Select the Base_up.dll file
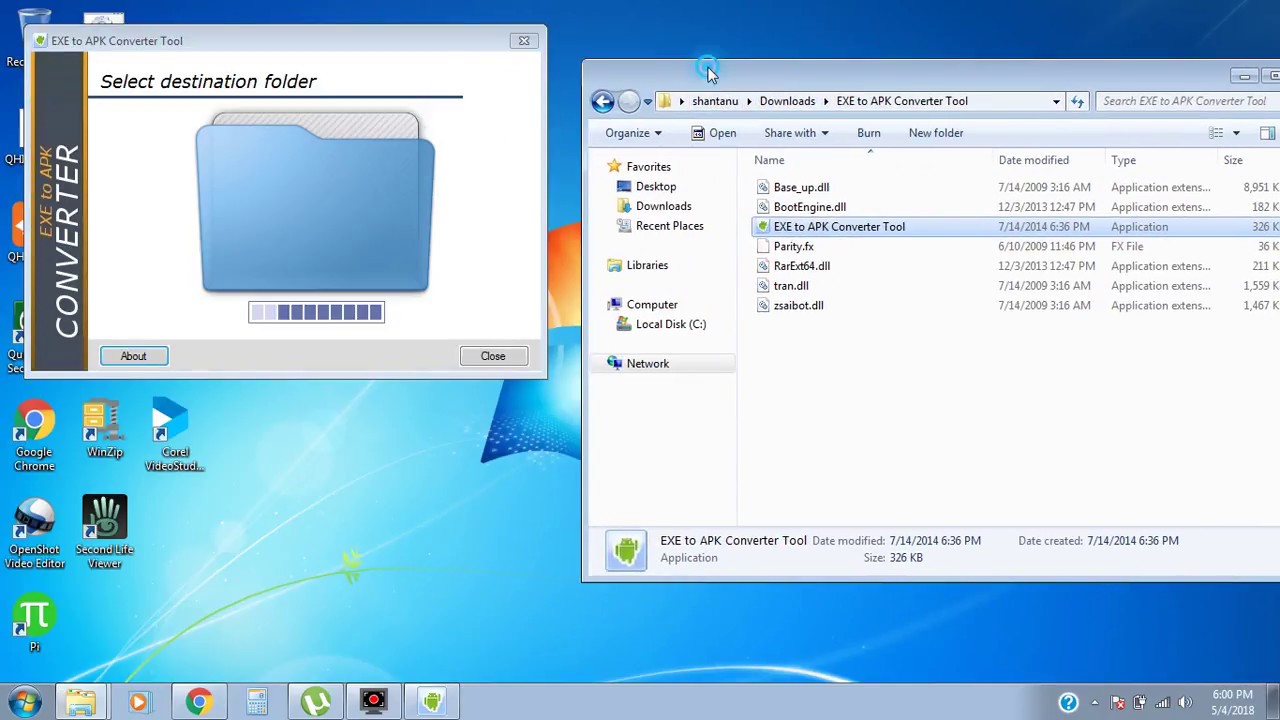1280x720 pixels. (x=801, y=187)
